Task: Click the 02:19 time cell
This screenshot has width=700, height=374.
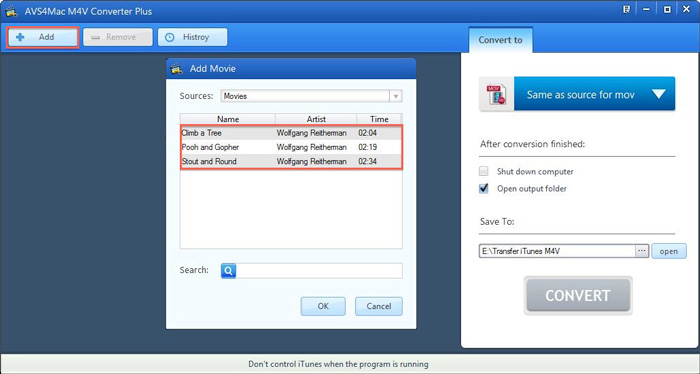Action: [367, 147]
